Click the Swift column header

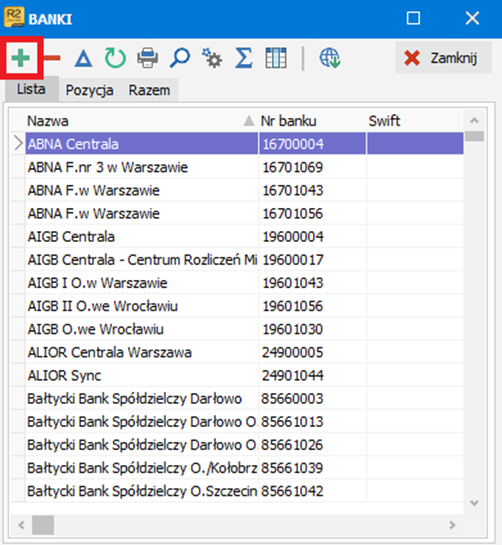[x=415, y=121]
